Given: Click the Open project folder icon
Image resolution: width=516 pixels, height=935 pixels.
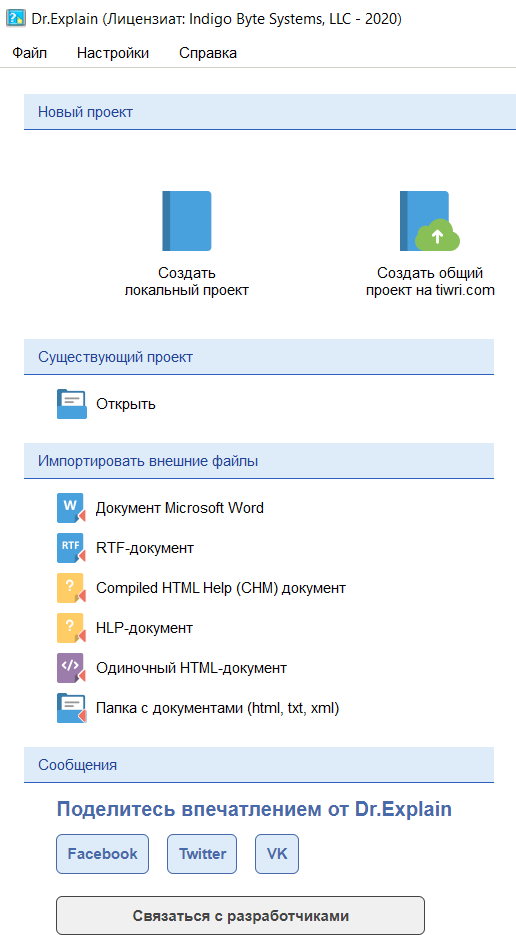Looking at the screenshot, I should 72,404.
